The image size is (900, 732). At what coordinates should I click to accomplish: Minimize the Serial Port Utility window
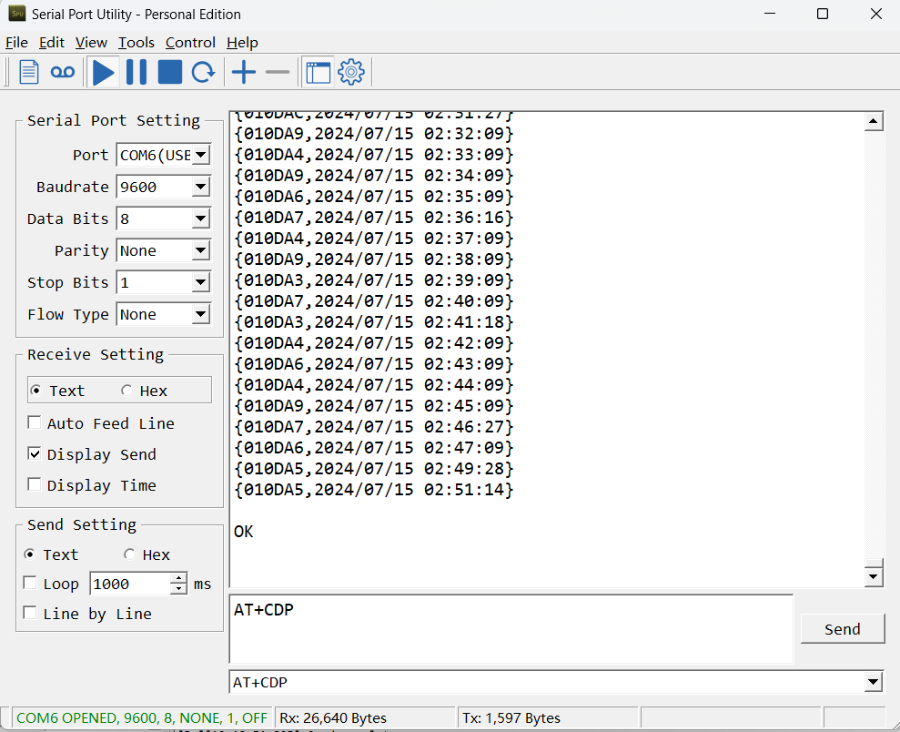tap(770, 14)
